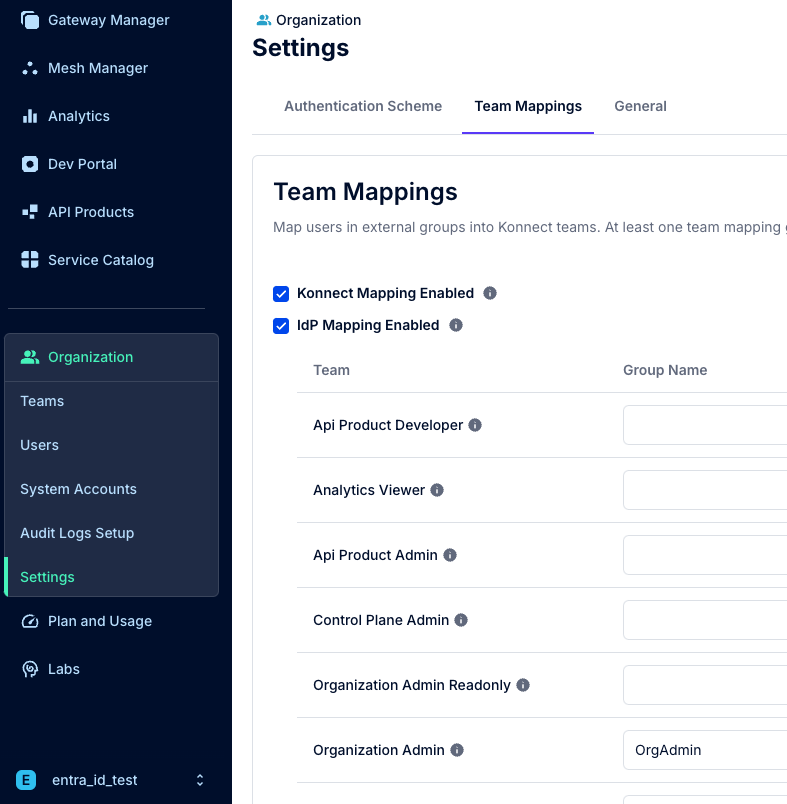Open API Products page
Viewport: 787px width, 804px height.
tap(91, 212)
